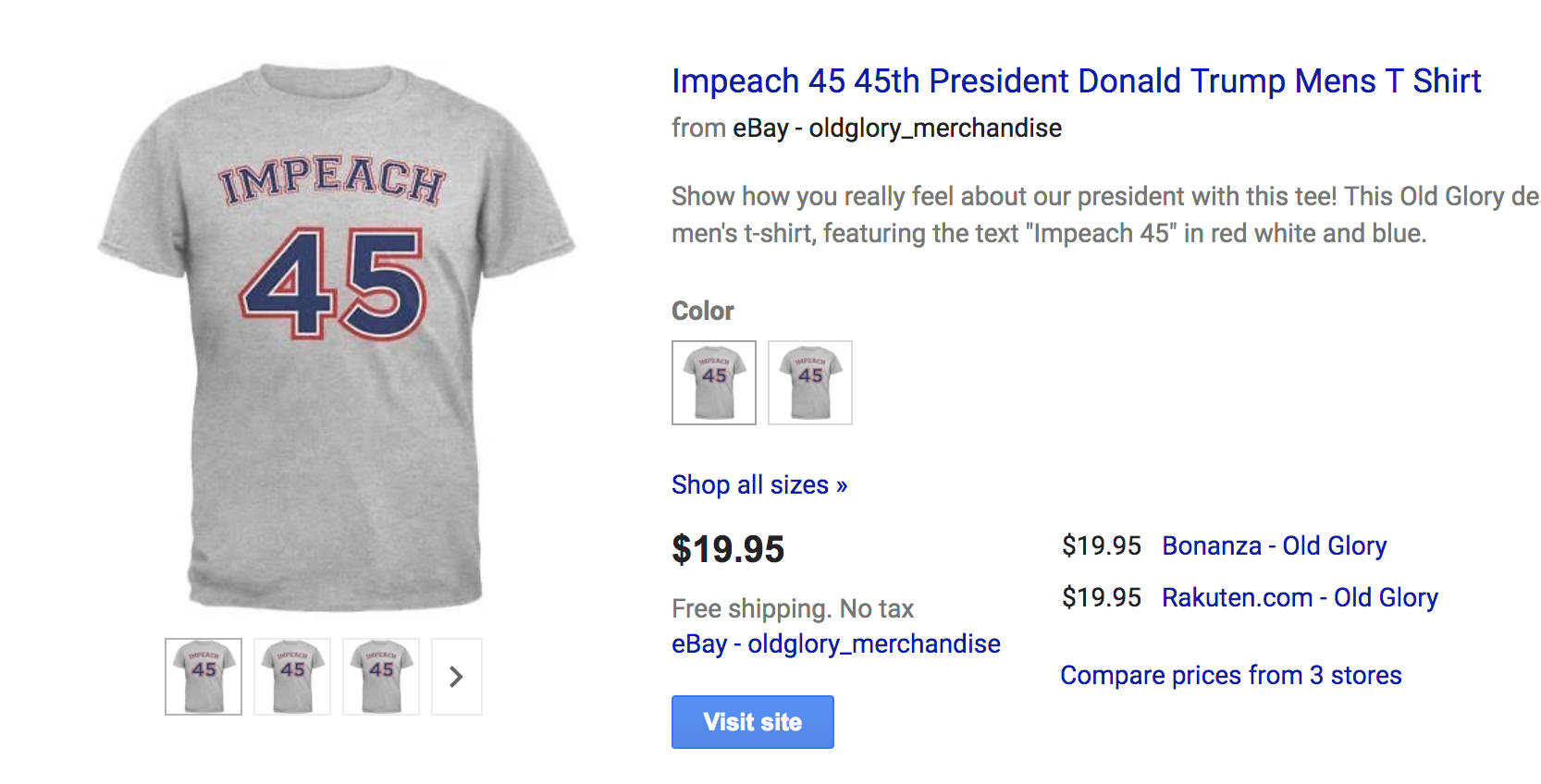This screenshot has height=784, width=1541.
Task: Click the $19.95 price beside Bonanza
Action: [1101, 546]
